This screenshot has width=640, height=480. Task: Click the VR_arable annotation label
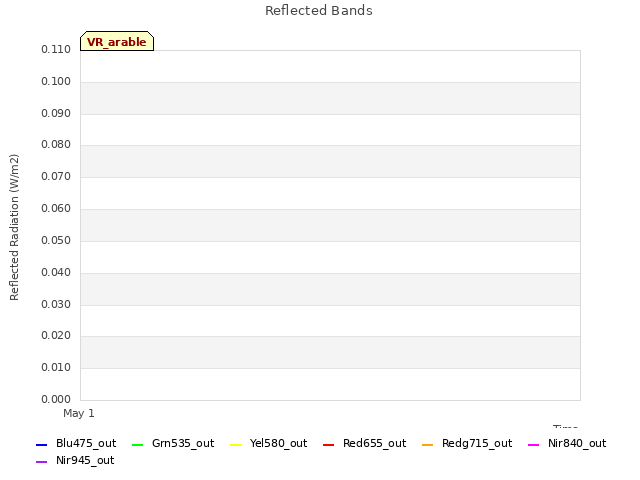[117, 41]
